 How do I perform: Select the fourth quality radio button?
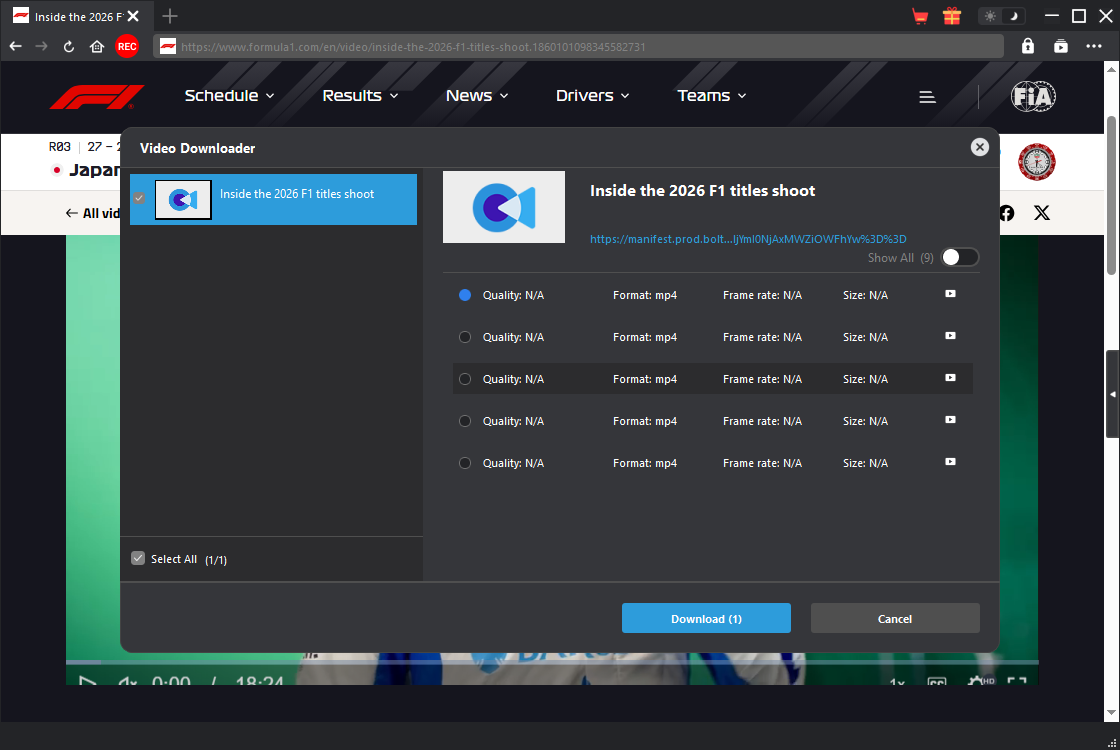[465, 421]
